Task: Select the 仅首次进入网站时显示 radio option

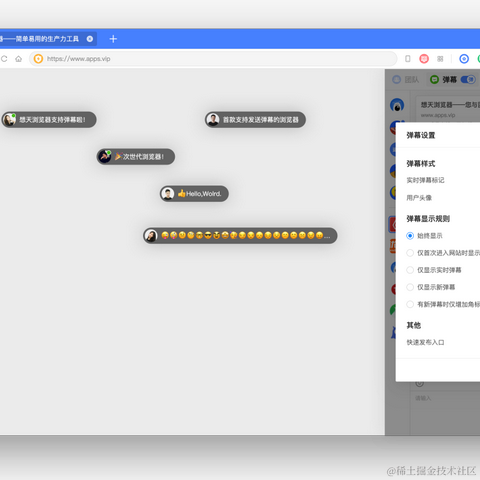Action: [x=410, y=253]
